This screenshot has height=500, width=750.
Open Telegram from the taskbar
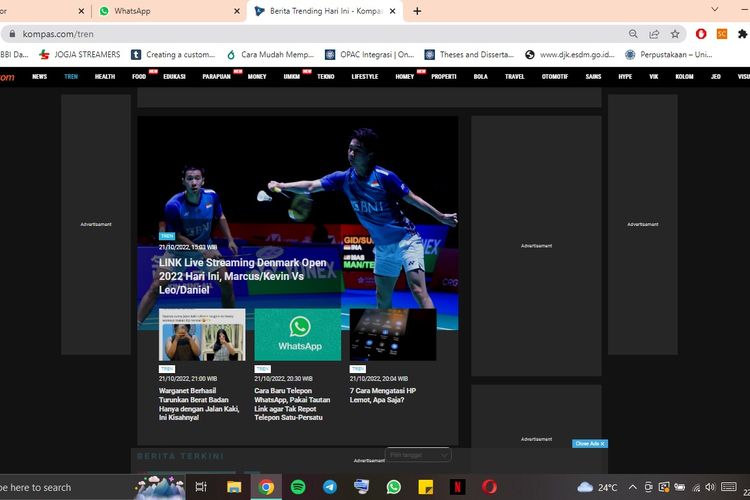pyautogui.click(x=330, y=487)
